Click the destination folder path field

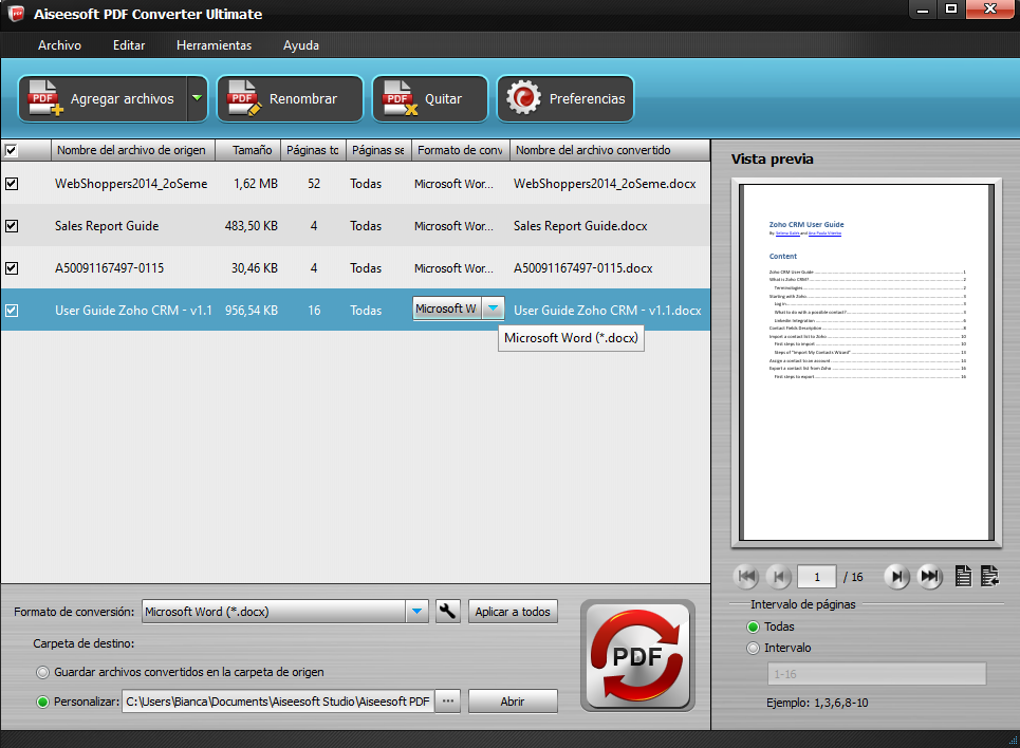[x=278, y=702]
